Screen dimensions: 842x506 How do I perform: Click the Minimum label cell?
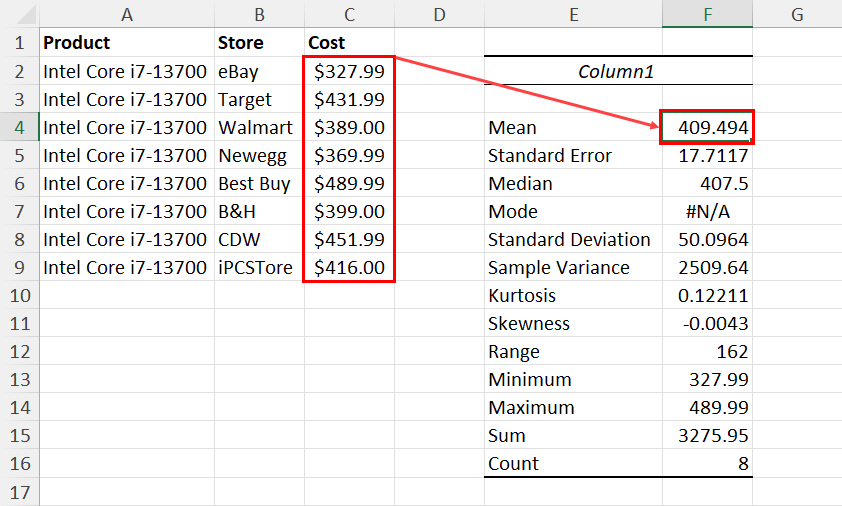tap(574, 379)
